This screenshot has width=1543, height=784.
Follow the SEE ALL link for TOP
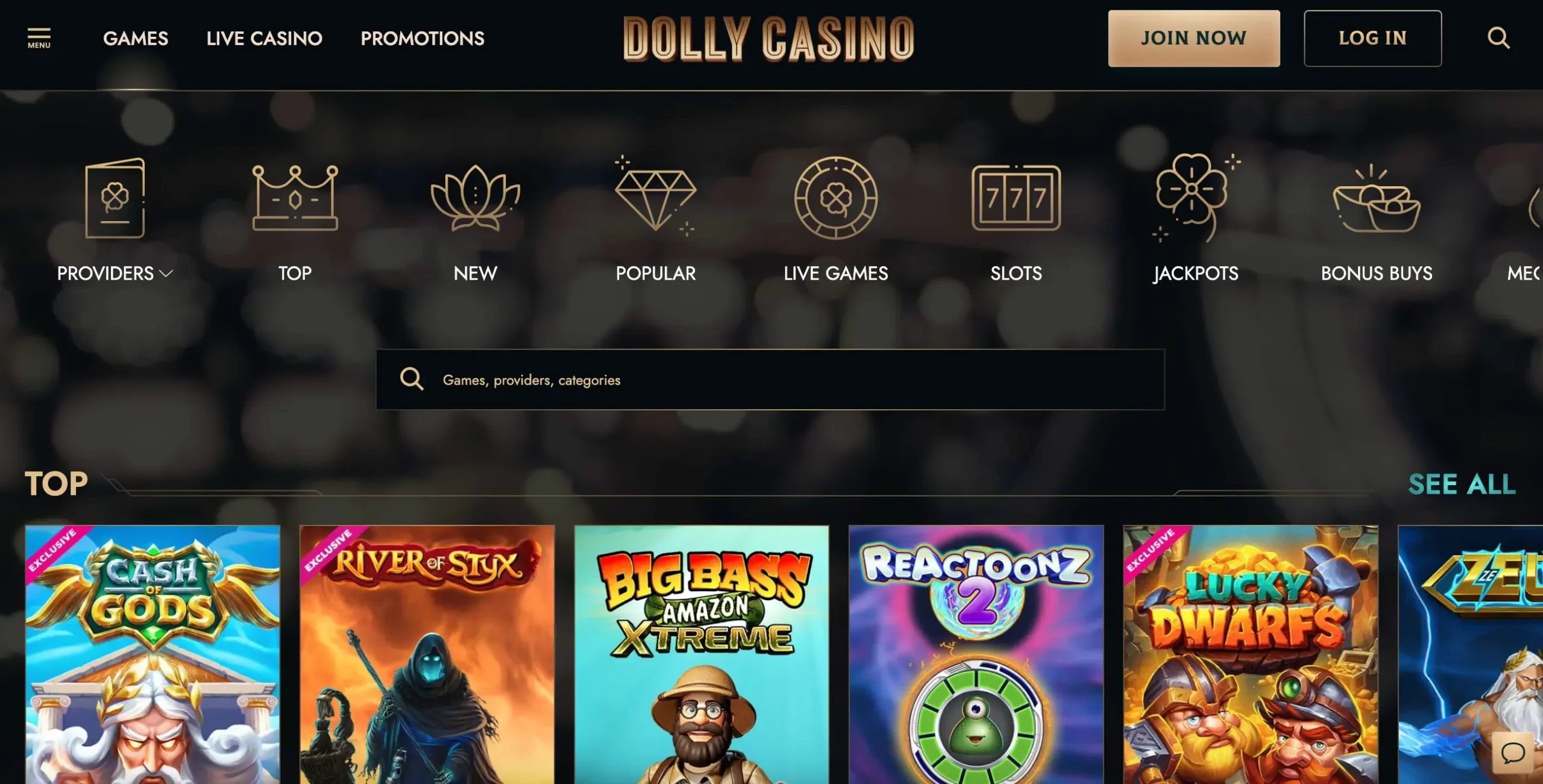(1462, 485)
